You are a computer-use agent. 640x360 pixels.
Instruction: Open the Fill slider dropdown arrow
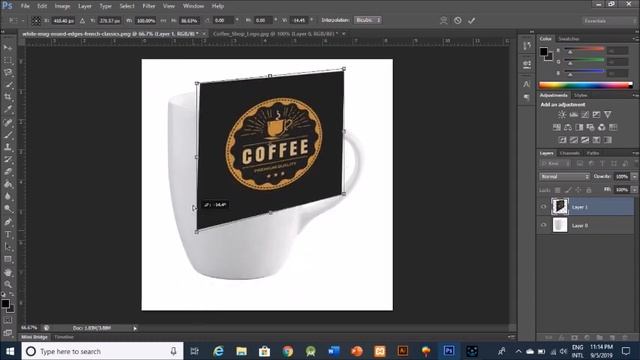tap(634, 190)
